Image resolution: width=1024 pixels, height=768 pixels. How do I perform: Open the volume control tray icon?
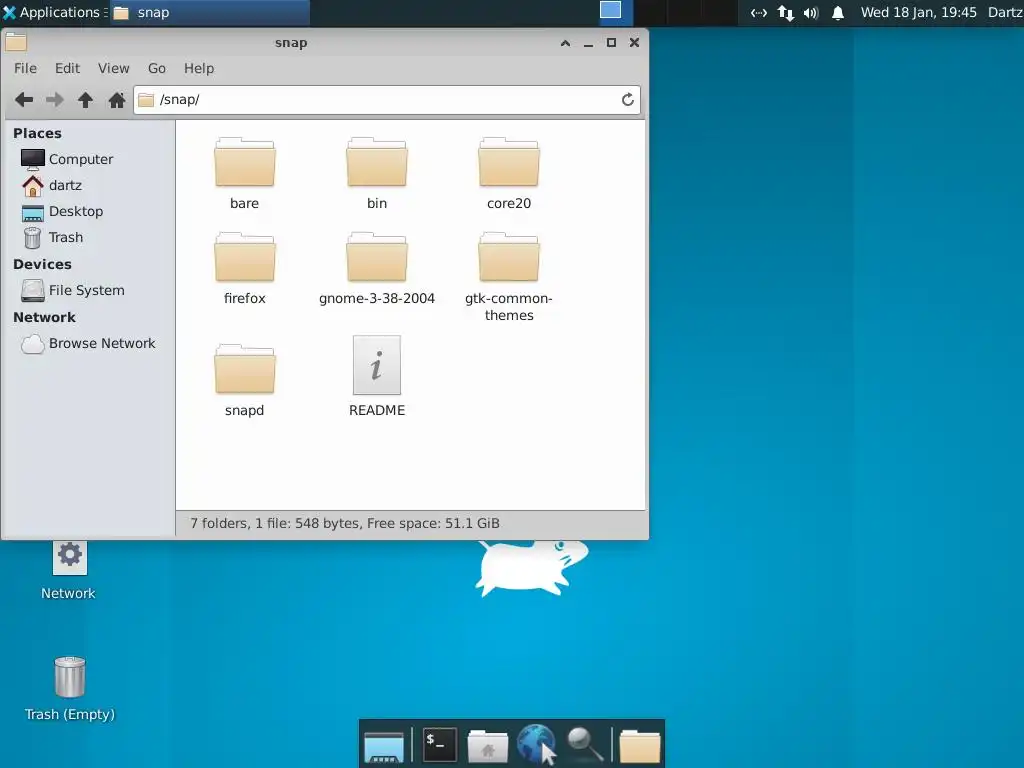tap(811, 12)
